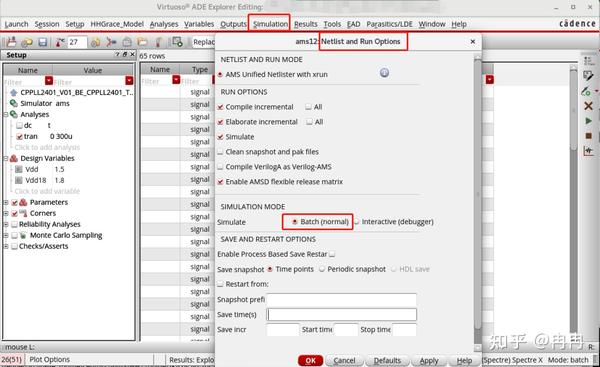Check the dc analysis checkbox
Image resolution: width=600 pixels, height=367 pixels.
20,126
